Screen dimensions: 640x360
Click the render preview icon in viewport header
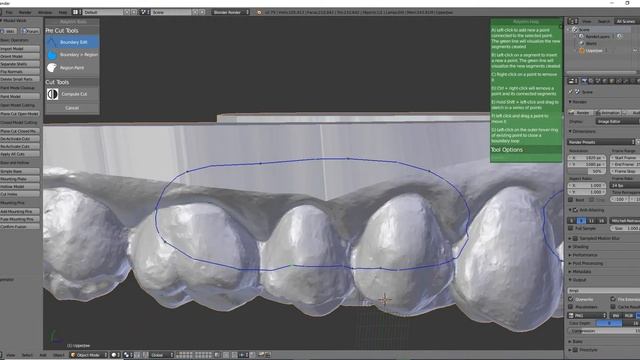click(x=261, y=355)
